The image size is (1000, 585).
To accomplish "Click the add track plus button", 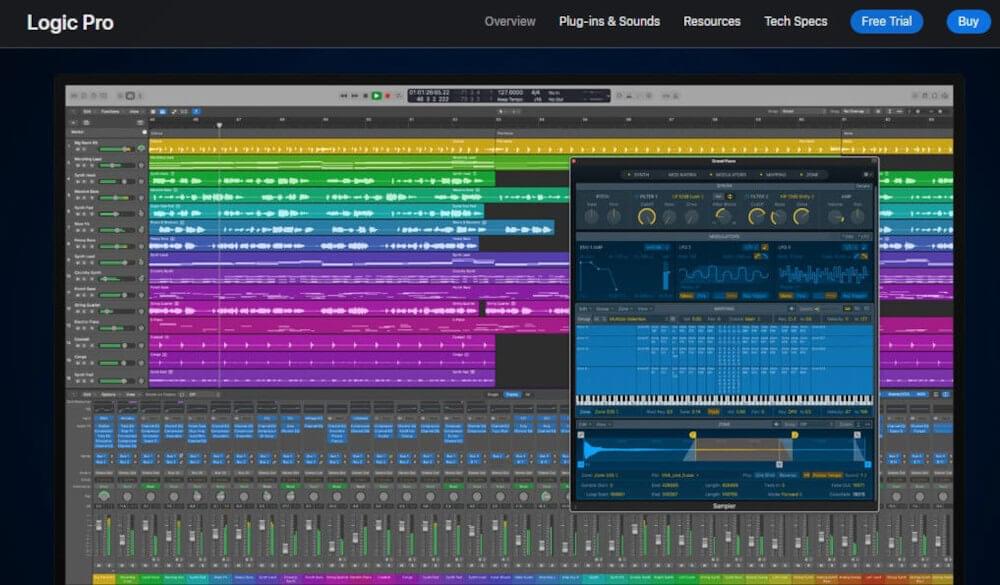I will click(x=73, y=122).
